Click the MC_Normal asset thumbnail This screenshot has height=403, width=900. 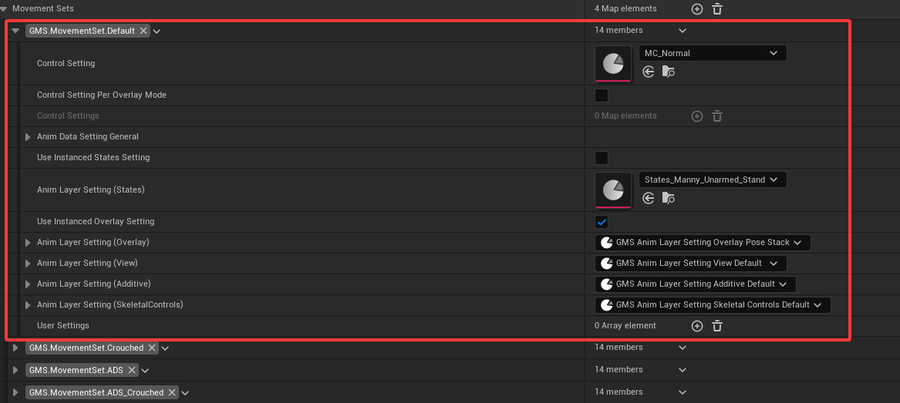pyautogui.click(x=613, y=63)
